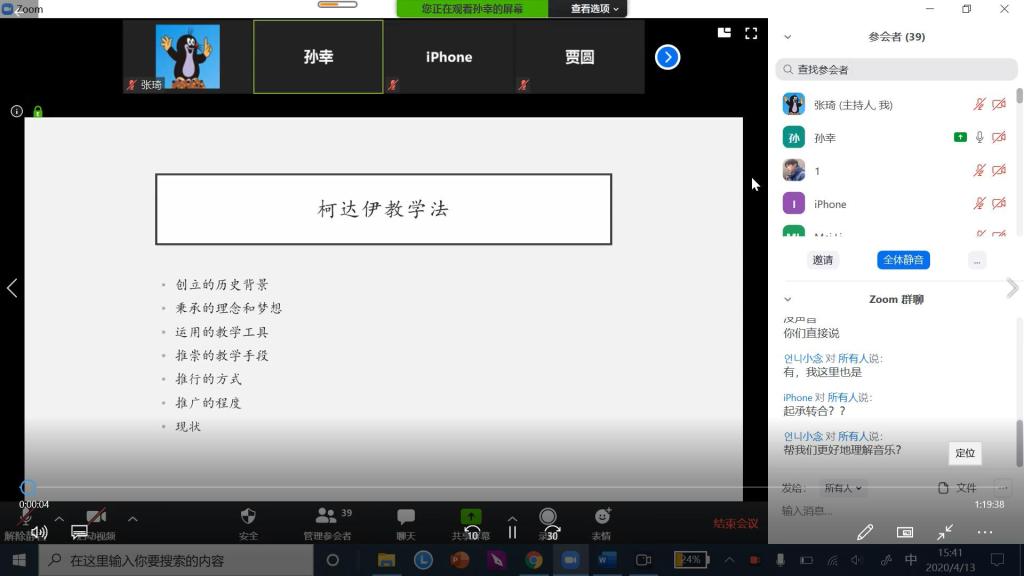Click the participants list scrollbar
Viewport: 1024px width, 576px height.
click(x=1019, y=96)
